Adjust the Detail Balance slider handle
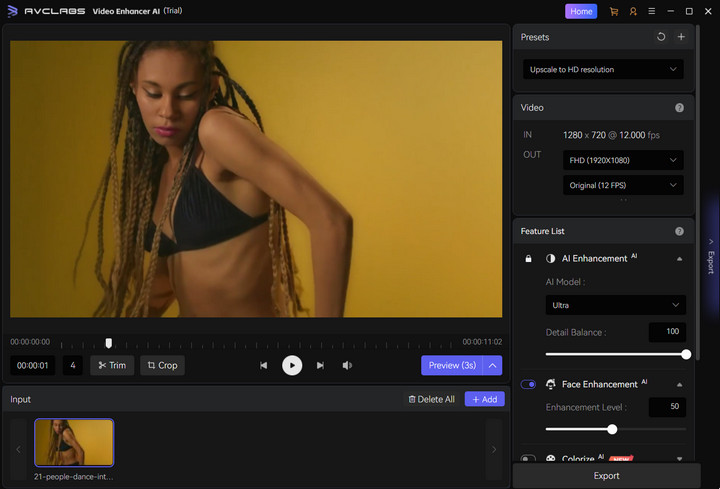 (x=686, y=354)
